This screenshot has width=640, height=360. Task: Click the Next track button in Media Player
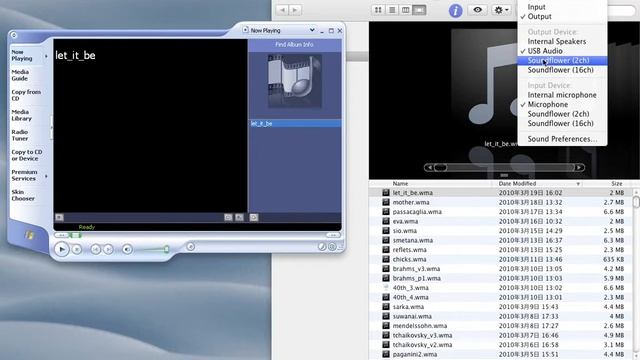pyautogui.click(x=108, y=249)
